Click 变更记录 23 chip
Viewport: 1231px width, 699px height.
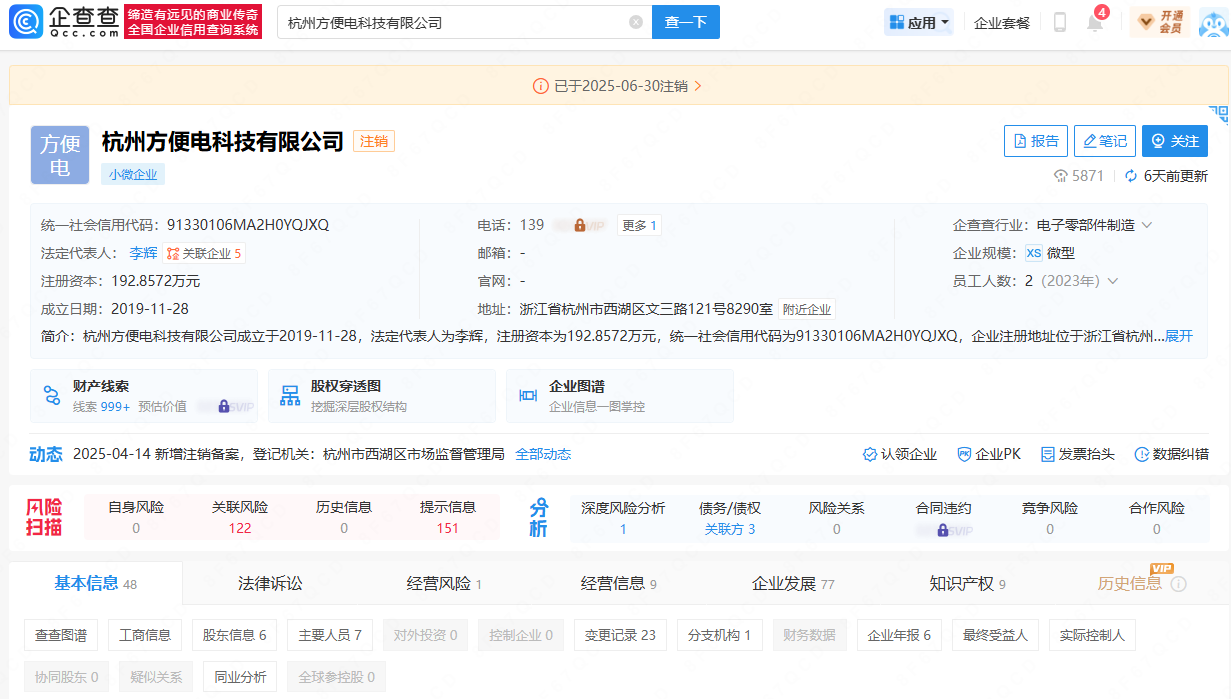point(620,635)
